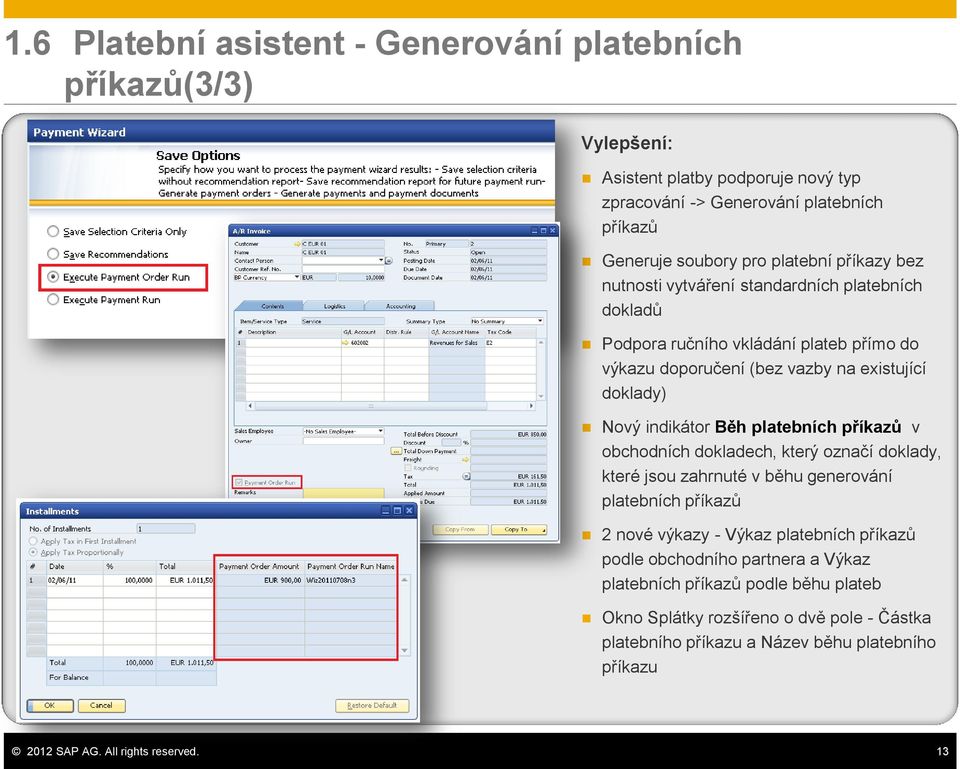This screenshot has height=769, width=960.
Task: Close the A/R Invoice window
Action: (x=552, y=231)
